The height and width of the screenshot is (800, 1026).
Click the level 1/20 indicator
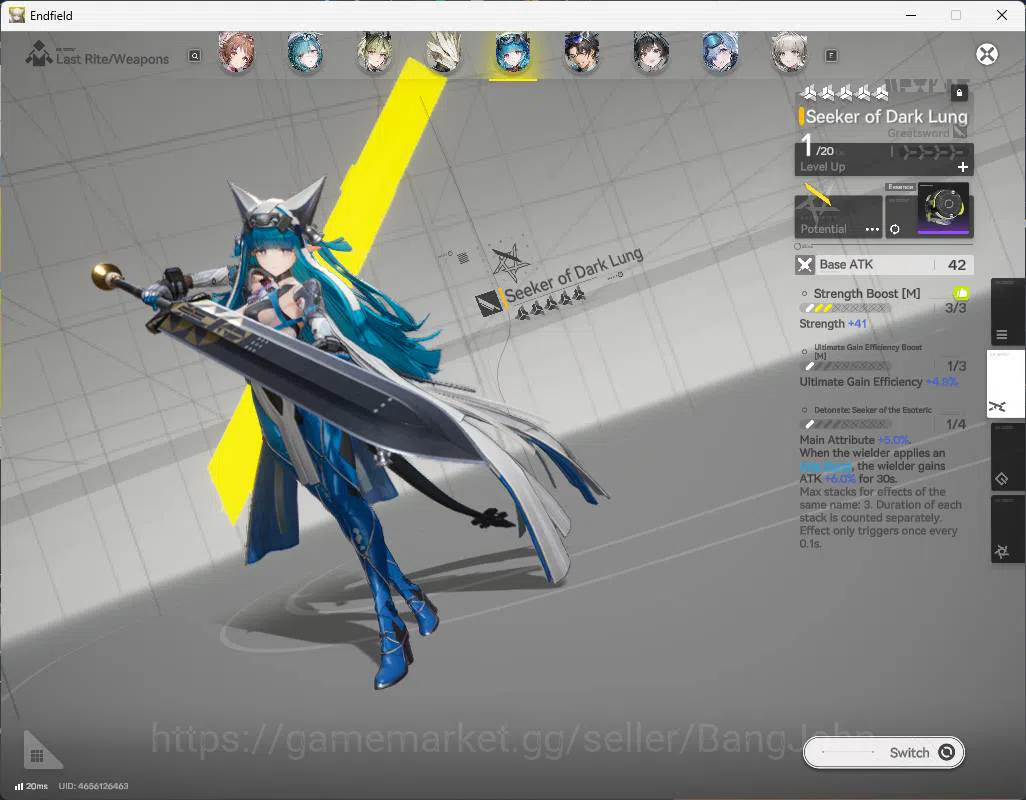[817, 147]
